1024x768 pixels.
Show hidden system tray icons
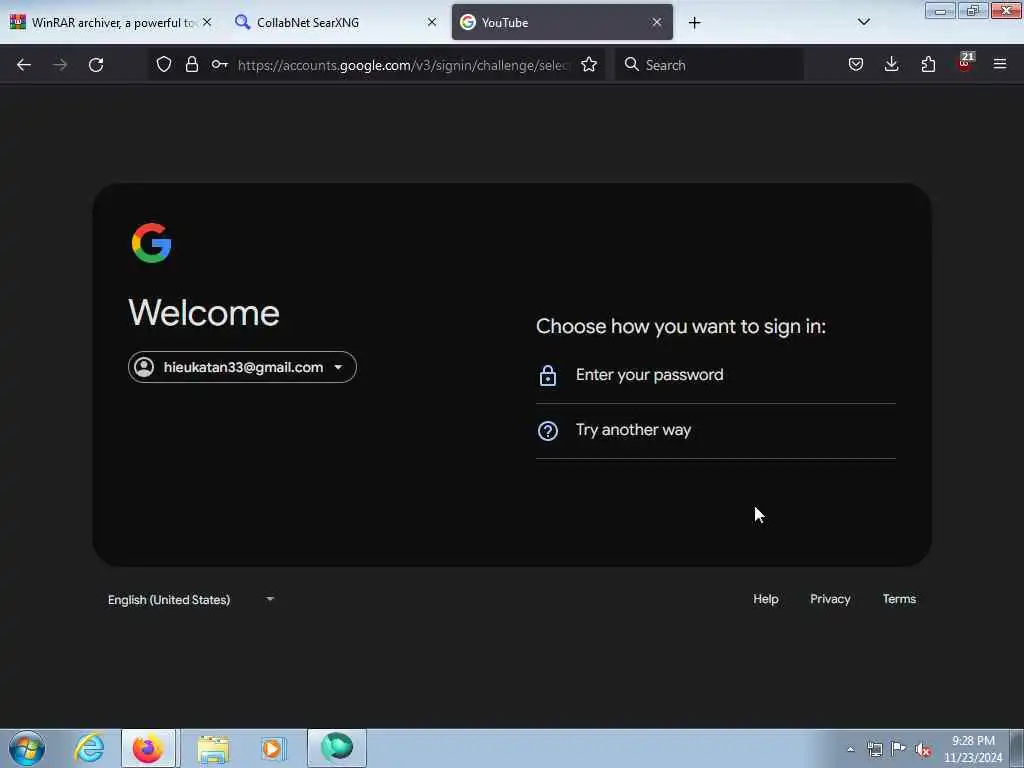point(850,750)
